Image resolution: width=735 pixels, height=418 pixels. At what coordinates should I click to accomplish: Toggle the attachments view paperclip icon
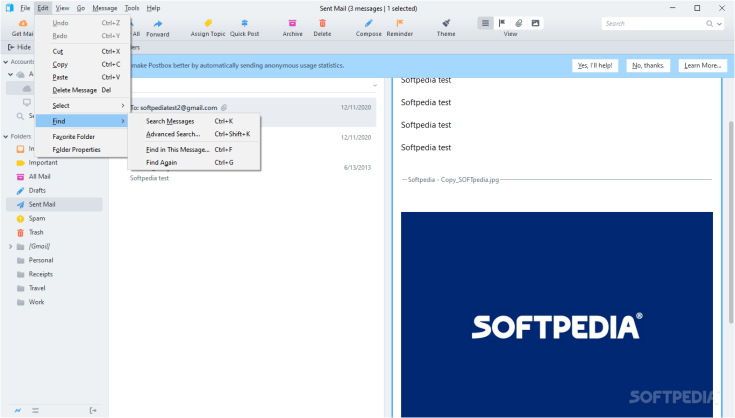click(518, 23)
